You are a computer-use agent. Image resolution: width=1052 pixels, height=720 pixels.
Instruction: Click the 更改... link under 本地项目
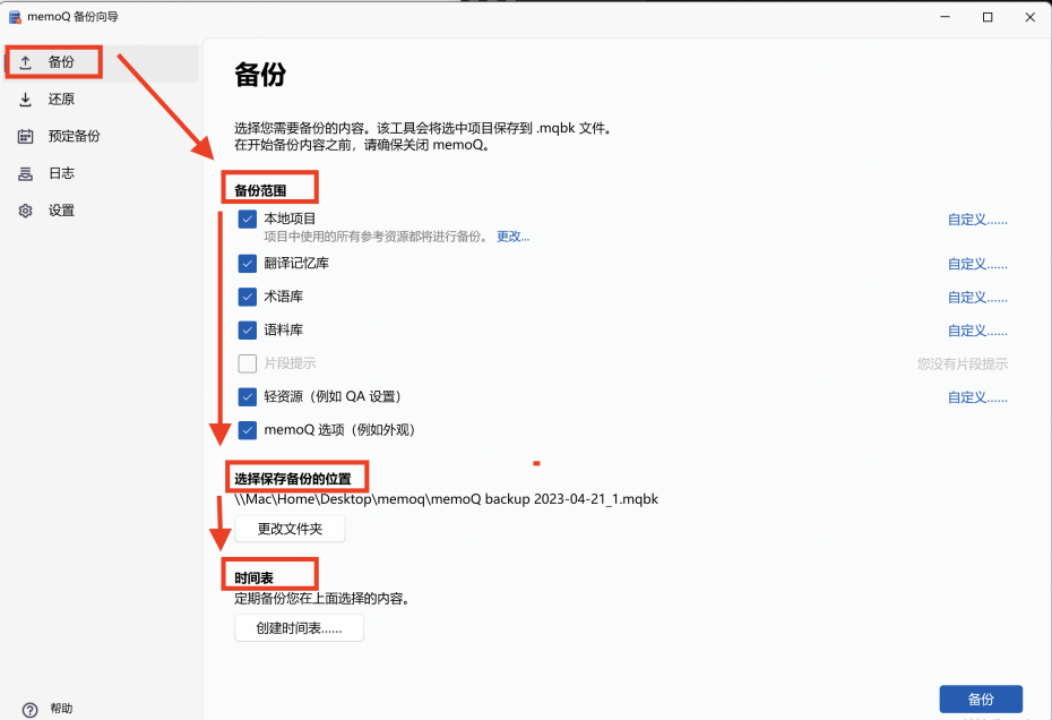coord(513,236)
